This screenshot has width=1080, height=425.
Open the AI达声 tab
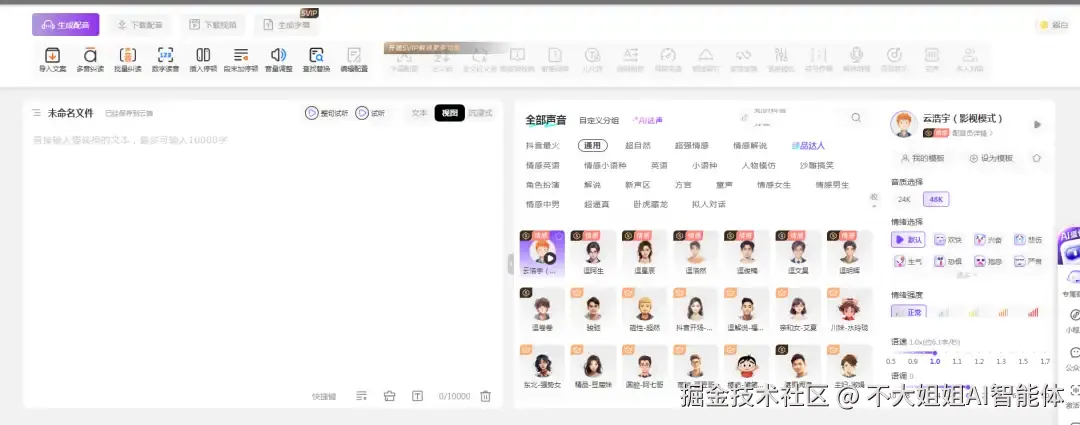[x=647, y=120]
